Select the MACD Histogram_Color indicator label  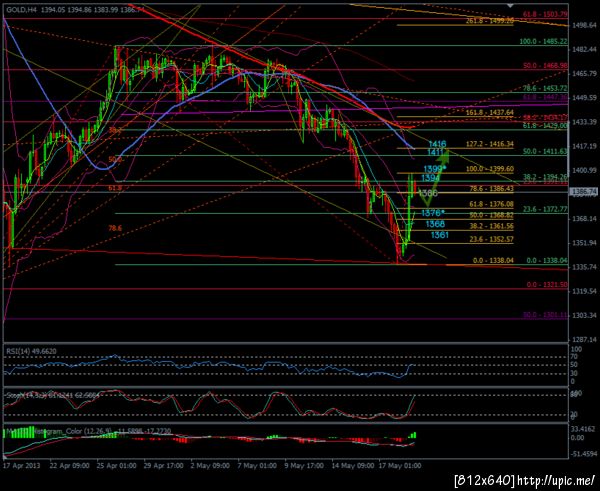[x=88, y=431]
